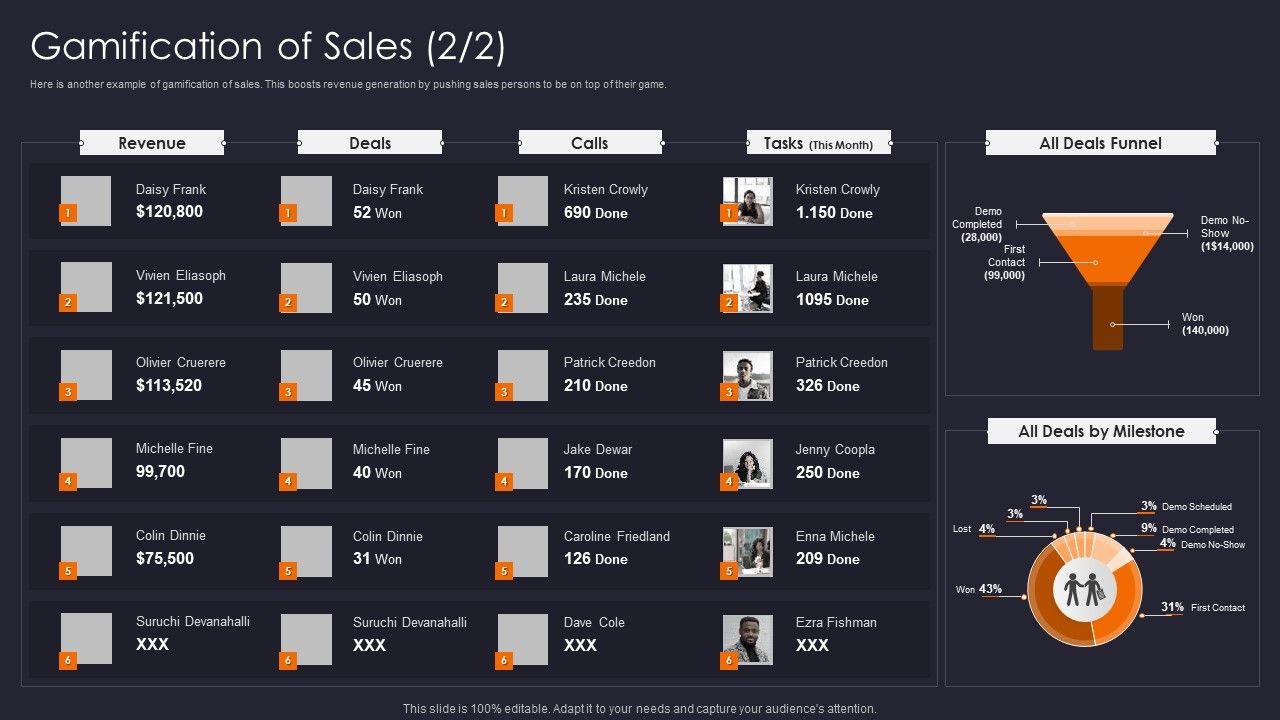Click rank 4 badge next to Jenny Coopla

[729, 482]
